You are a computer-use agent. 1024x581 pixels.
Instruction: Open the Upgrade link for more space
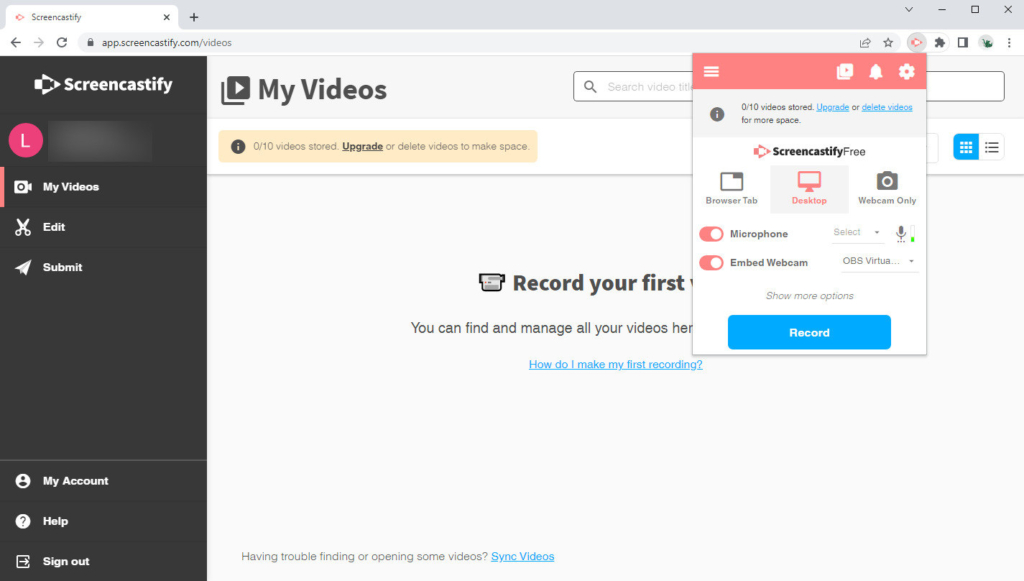coord(832,106)
